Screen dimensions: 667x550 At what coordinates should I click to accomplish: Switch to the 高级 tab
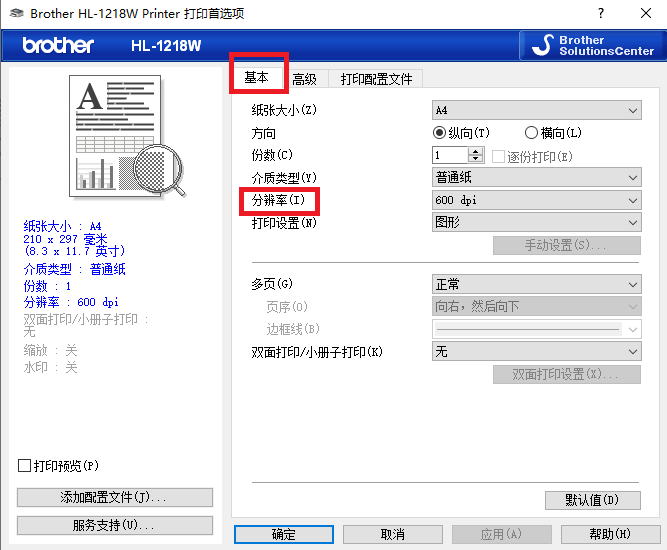(x=305, y=79)
